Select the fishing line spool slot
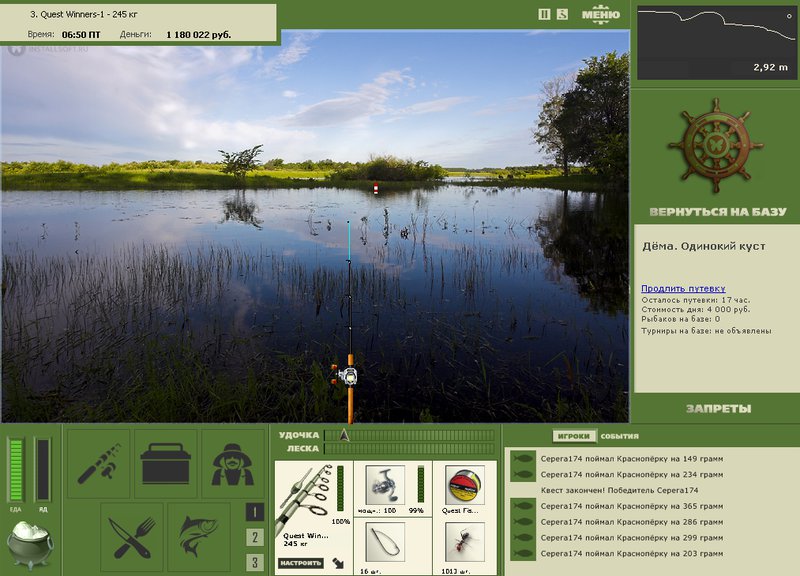The width and height of the screenshot is (800, 576). point(464,485)
